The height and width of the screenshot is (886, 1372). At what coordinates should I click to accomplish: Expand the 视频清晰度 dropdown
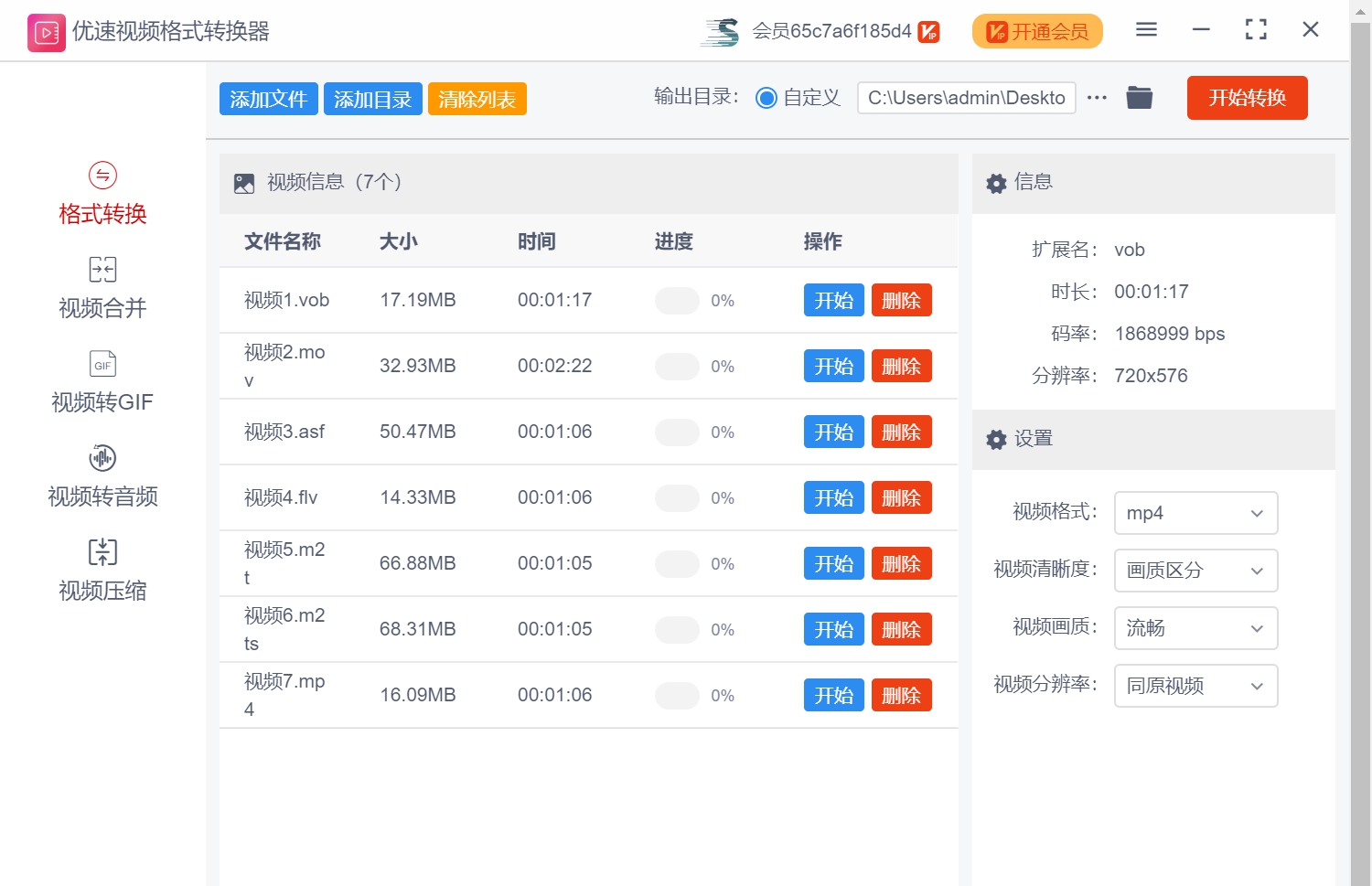(x=1195, y=571)
